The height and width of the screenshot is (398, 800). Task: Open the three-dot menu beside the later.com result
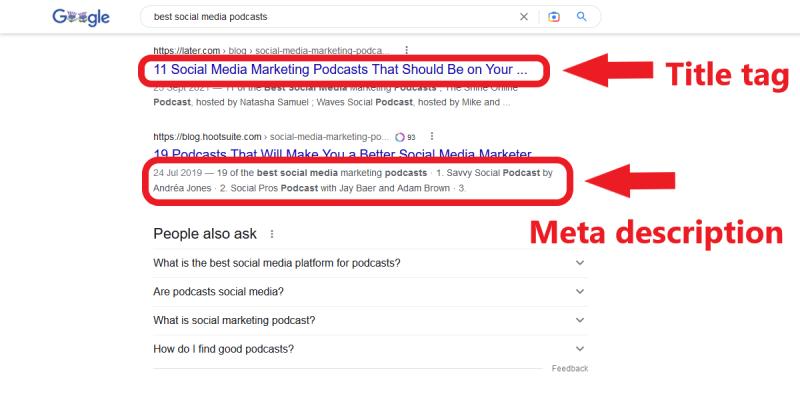[406, 50]
